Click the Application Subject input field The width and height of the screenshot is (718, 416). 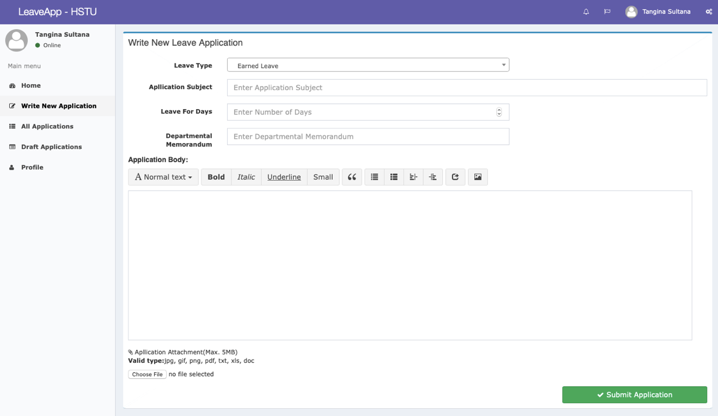click(x=466, y=88)
